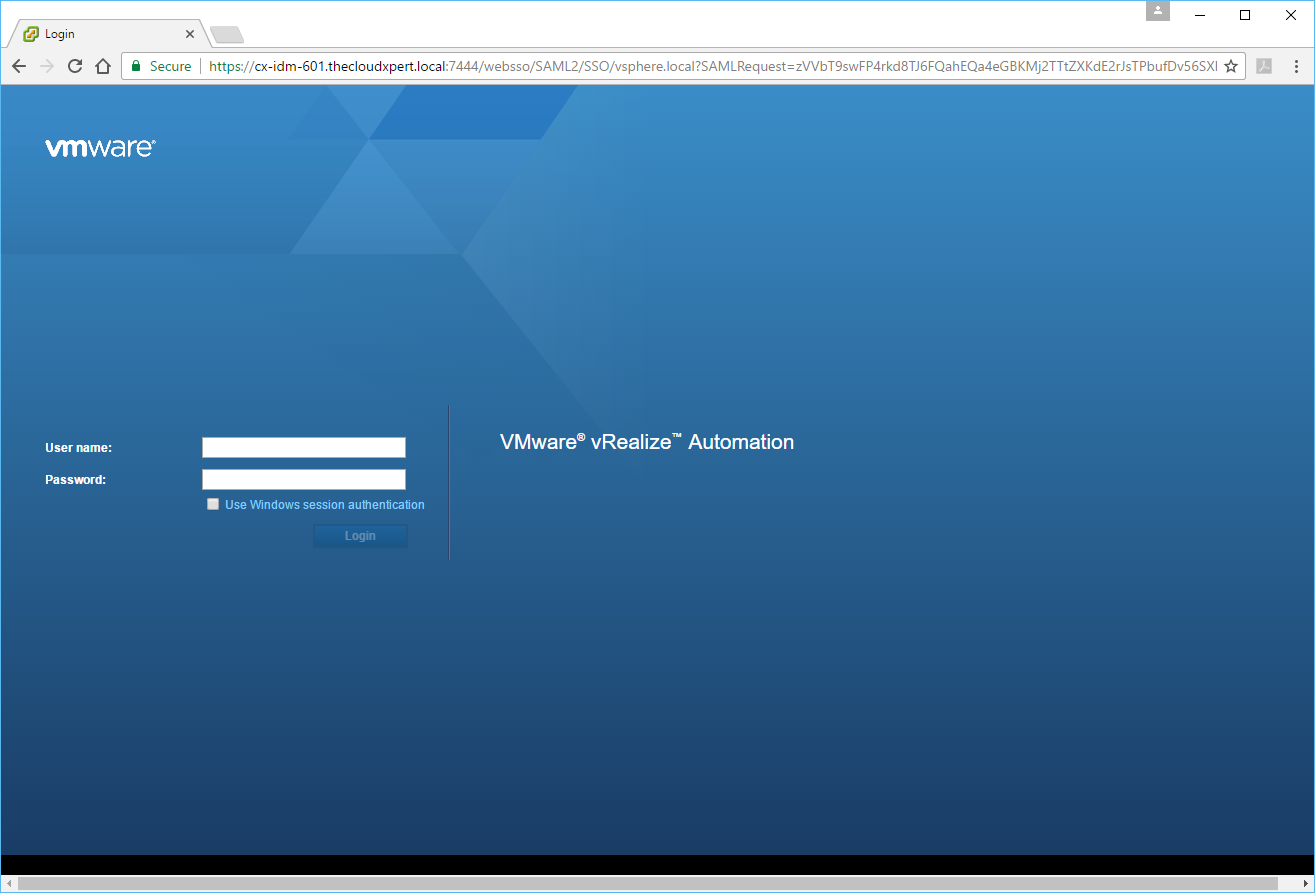Enable Use Windows session authentication checkbox
Screen dimensions: 1315x893
coord(213,505)
